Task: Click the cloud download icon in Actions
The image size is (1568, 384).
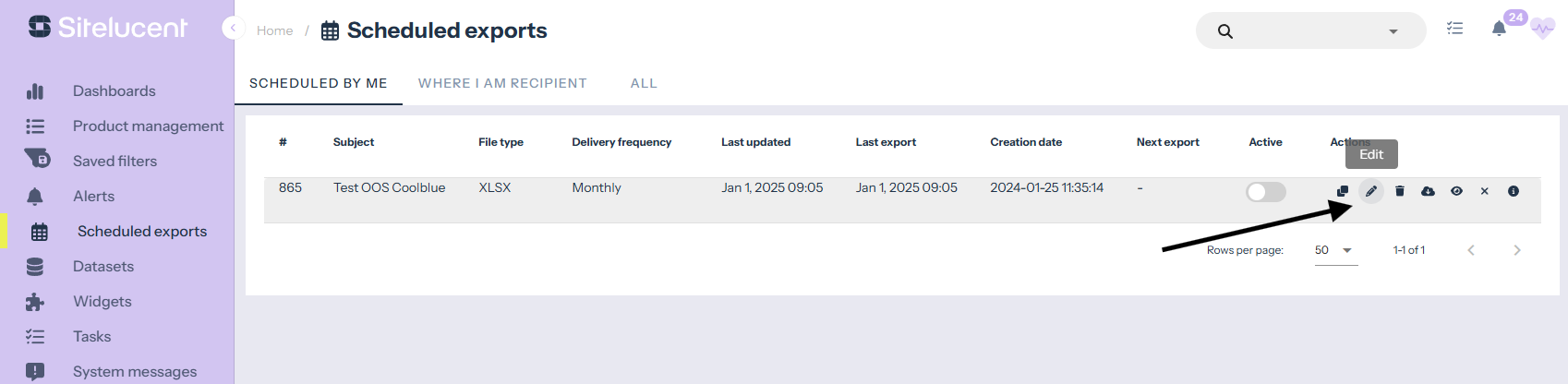Action: pos(1428,191)
